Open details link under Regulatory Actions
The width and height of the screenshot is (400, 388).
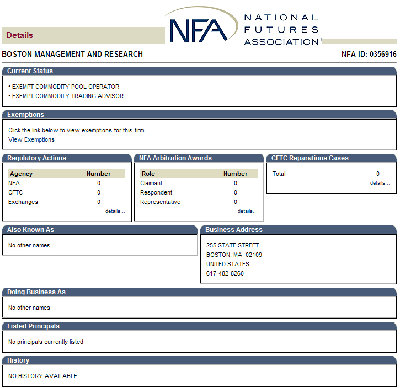pyautogui.click(x=115, y=211)
